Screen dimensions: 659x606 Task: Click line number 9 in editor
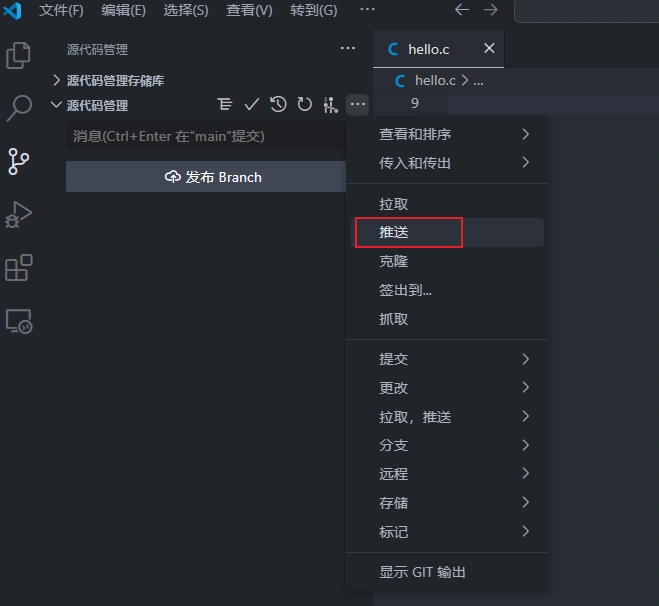pyautogui.click(x=414, y=103)
